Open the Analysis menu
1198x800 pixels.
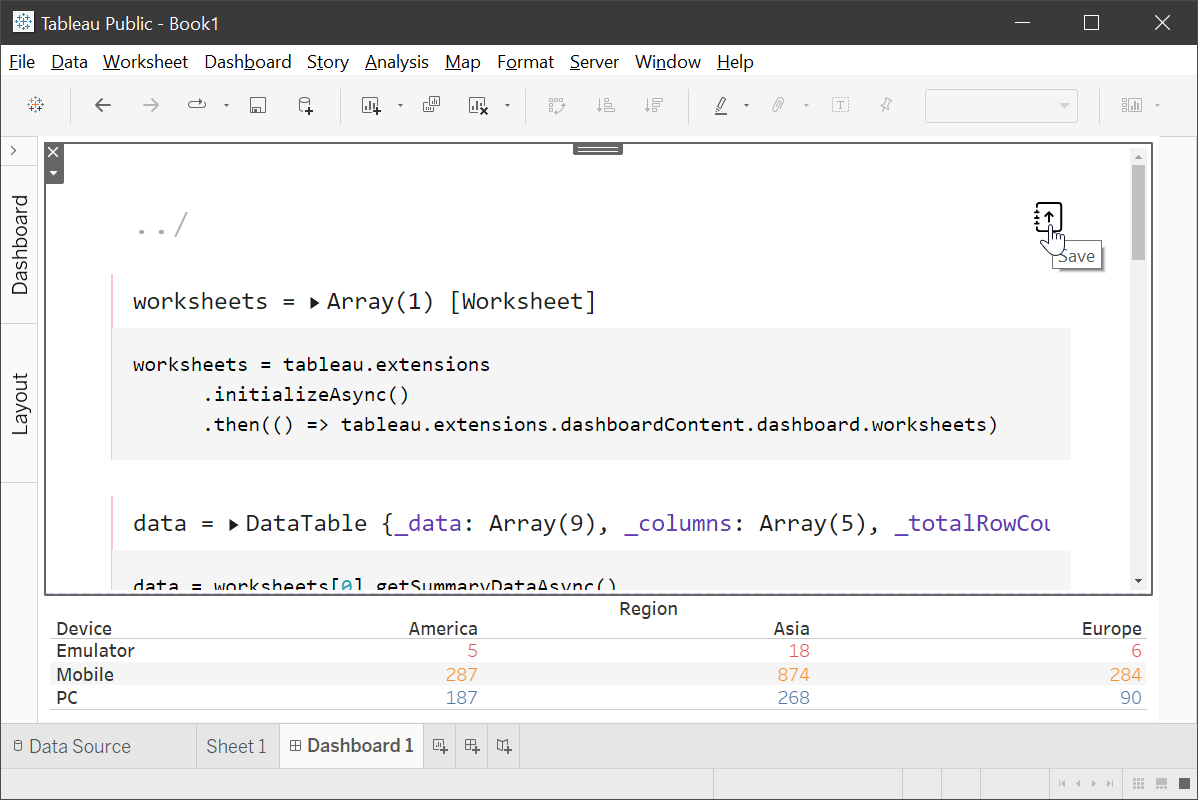(396, 62)
